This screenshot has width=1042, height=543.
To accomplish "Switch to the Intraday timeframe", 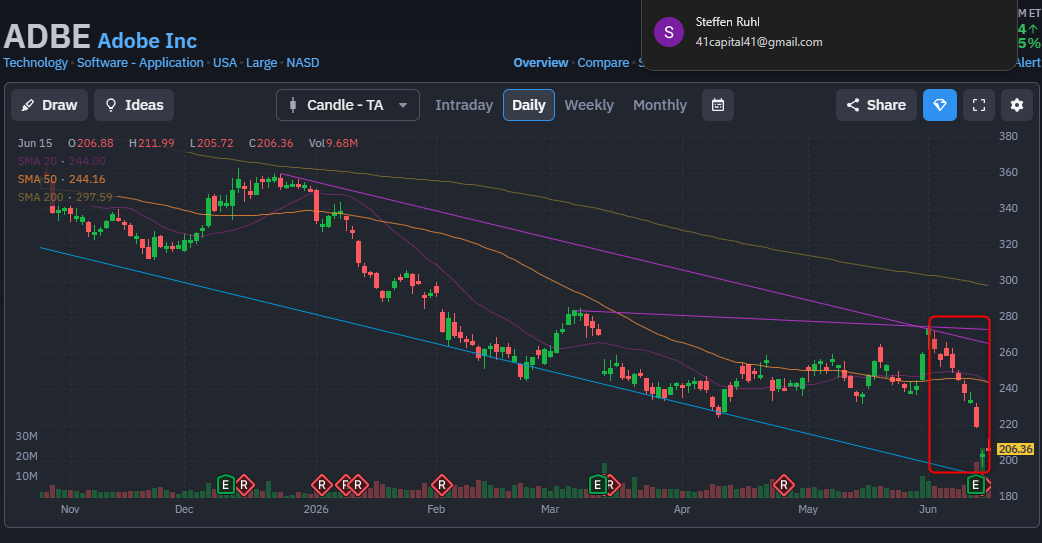I will pyautogui.click(x=464, y=105).
